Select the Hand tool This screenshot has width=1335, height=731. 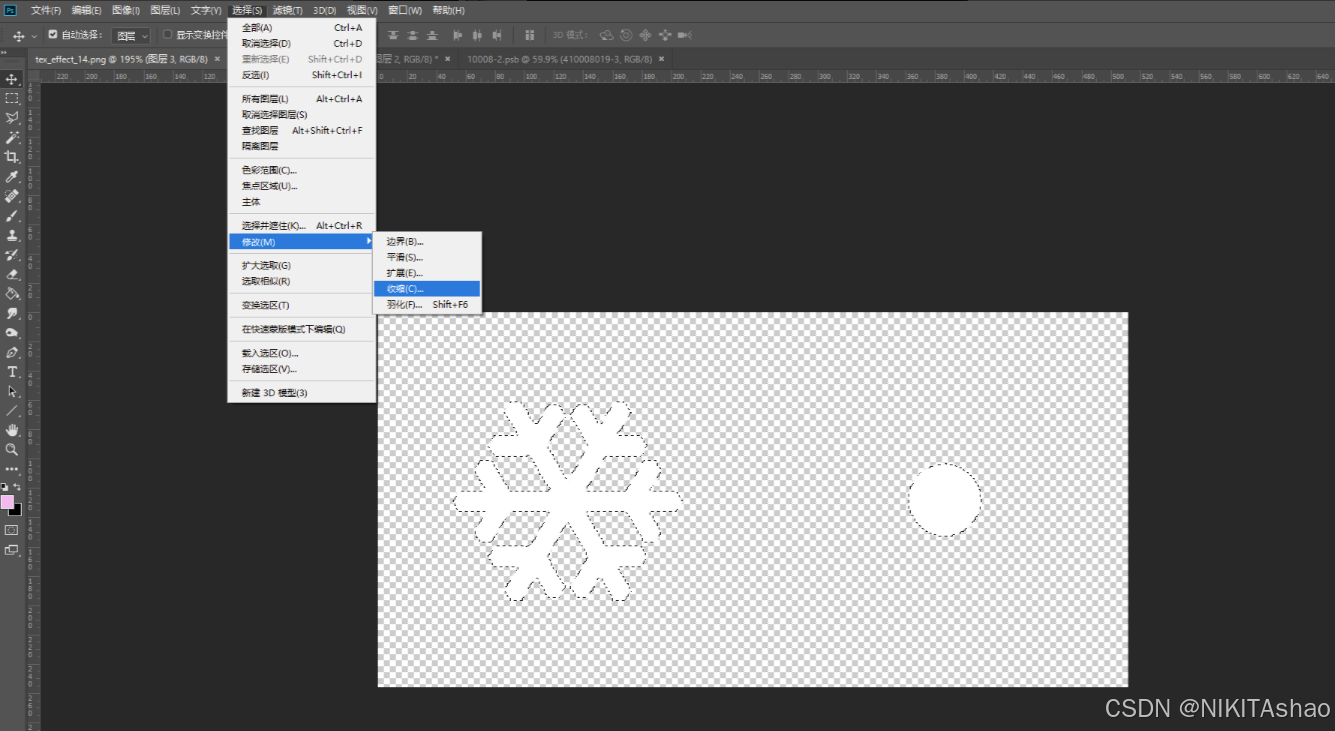12,430
